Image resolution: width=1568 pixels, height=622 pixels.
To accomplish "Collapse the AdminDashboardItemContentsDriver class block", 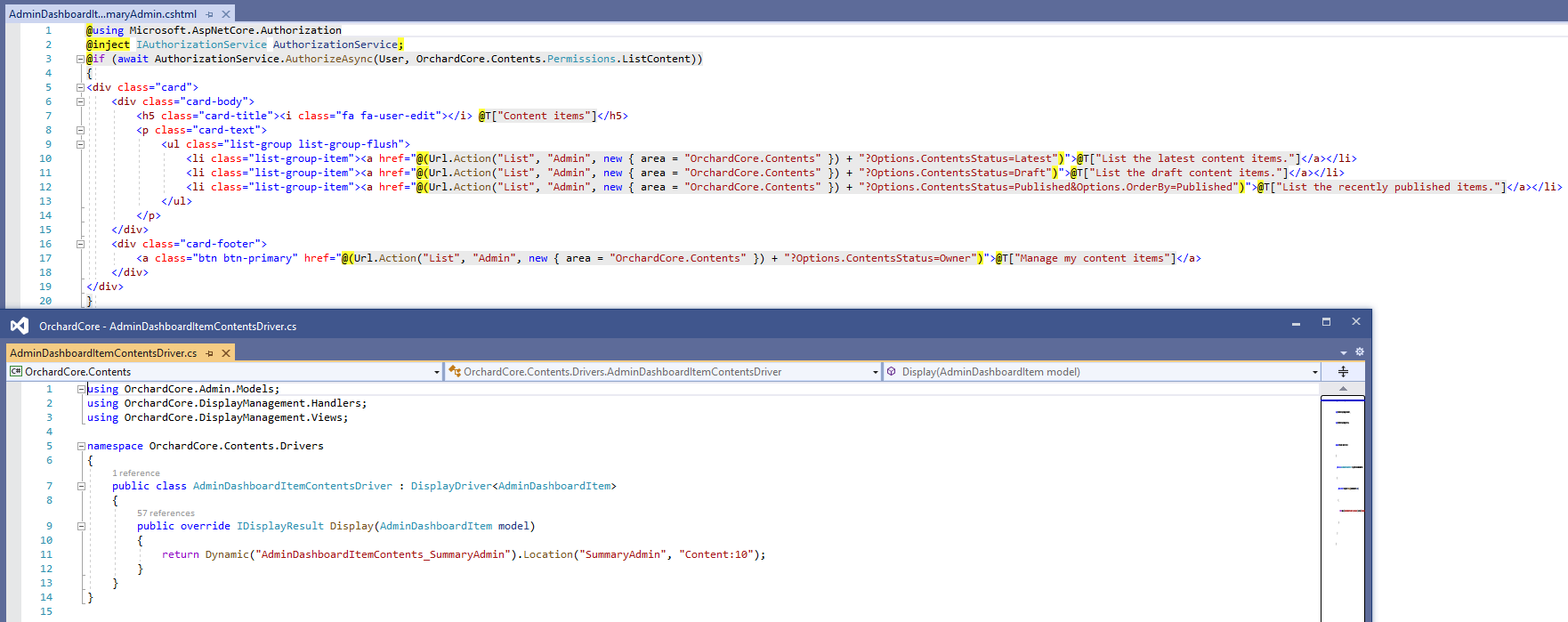I will click(x=81, y=486).
